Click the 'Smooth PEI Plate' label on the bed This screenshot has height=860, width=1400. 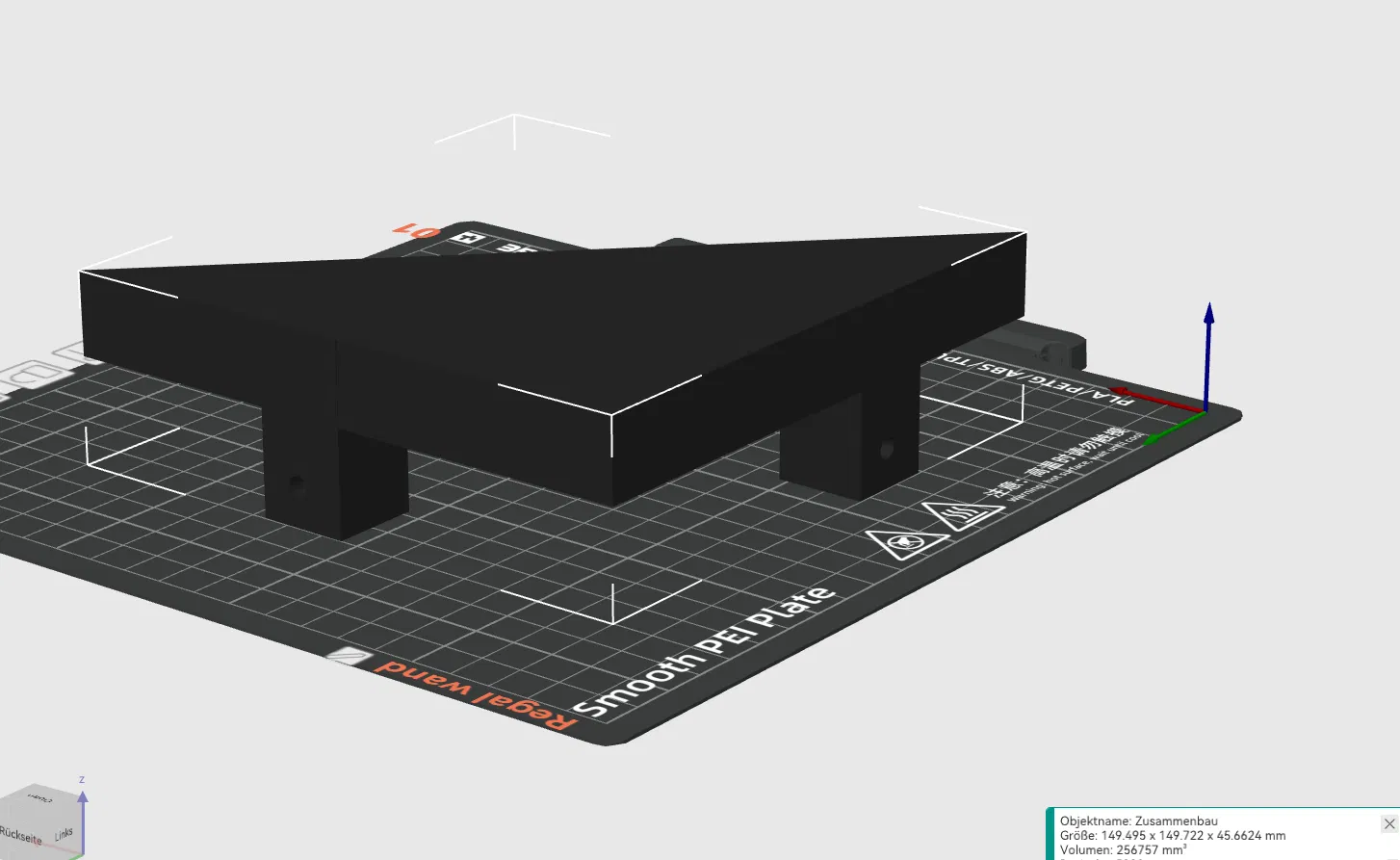point(707,650)
